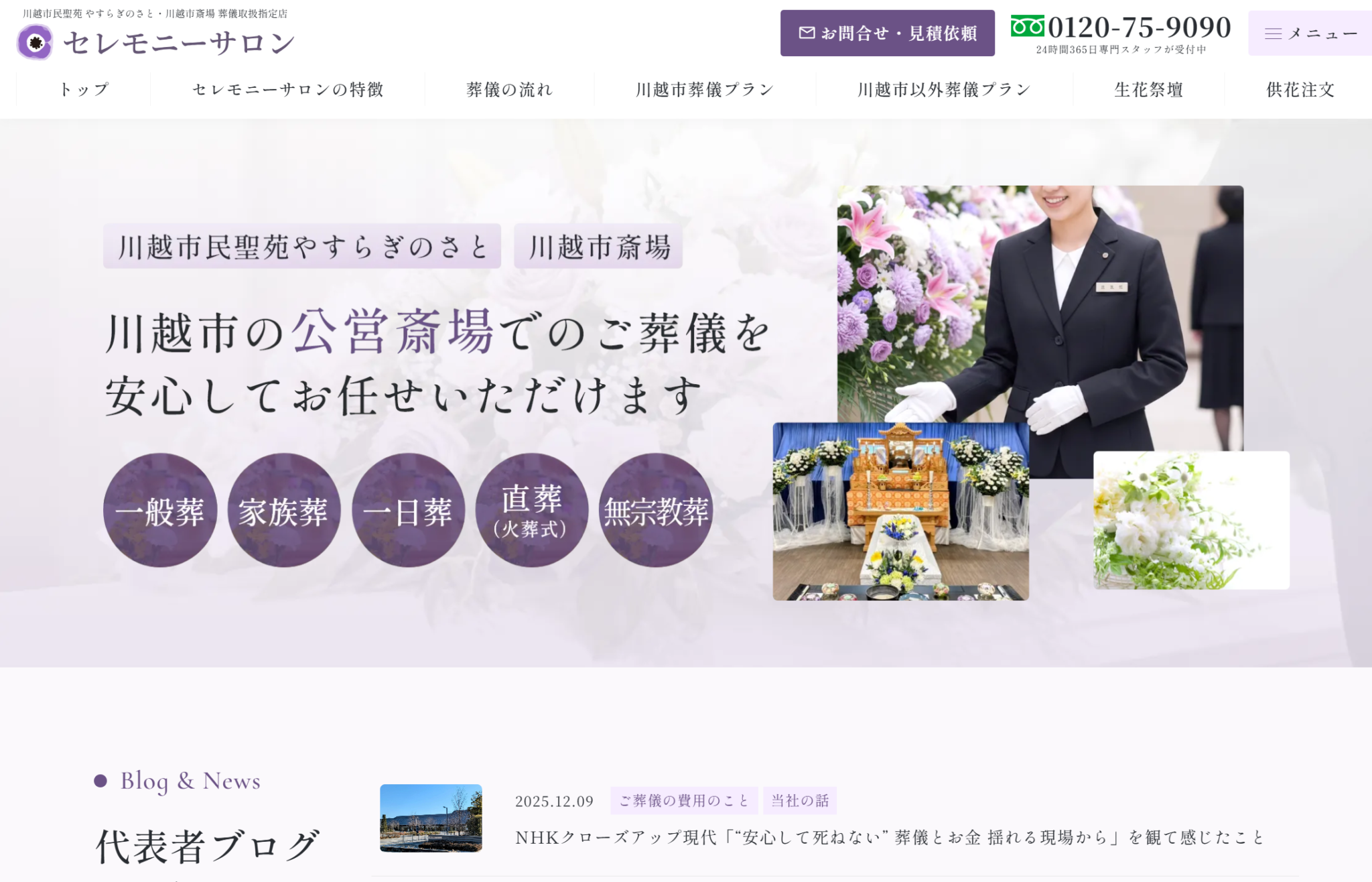The height and width of the screenshot is (882, 1372).
Task: Open 川越市以外葬儀プラン navigation item
Action: [944, 90]
